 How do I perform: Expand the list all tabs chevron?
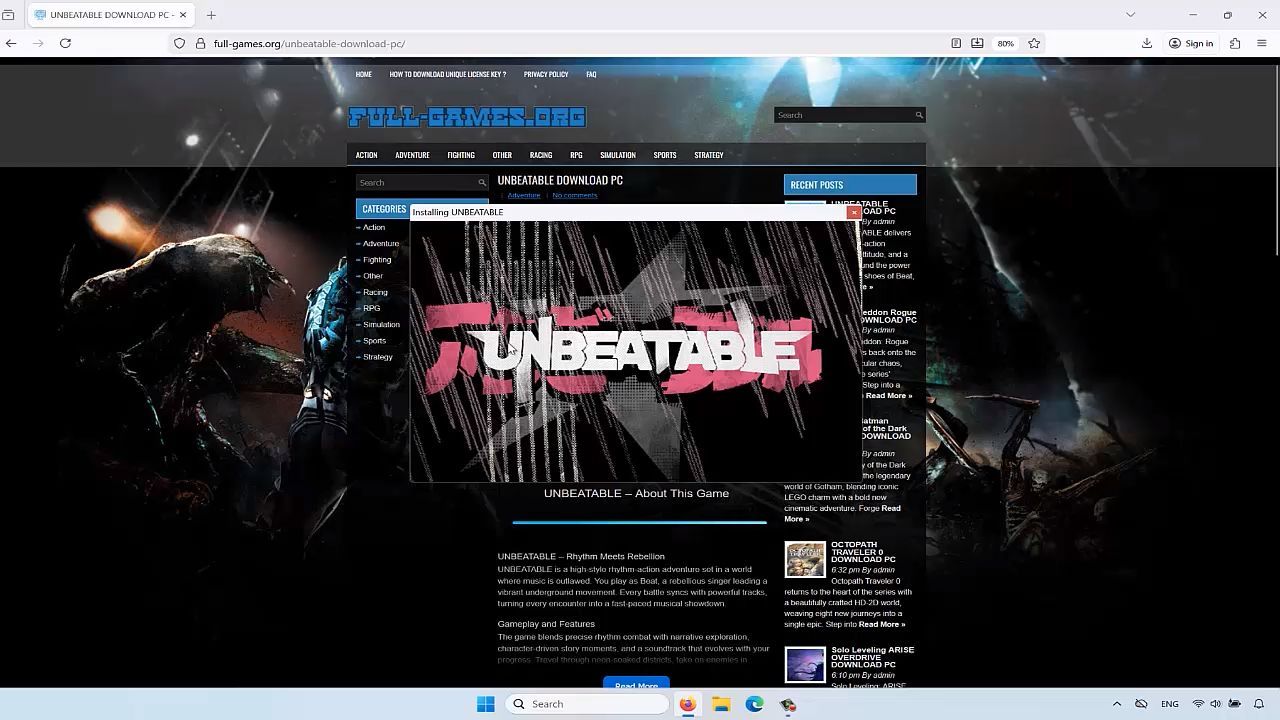[1130, 15]
